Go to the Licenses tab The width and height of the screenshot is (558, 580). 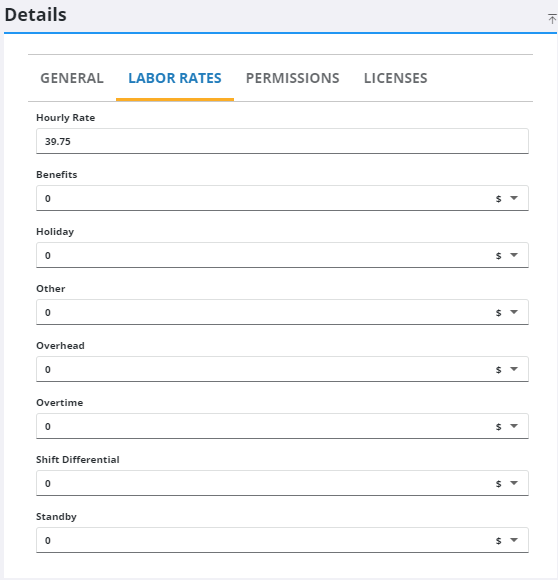tap(395, 78)
